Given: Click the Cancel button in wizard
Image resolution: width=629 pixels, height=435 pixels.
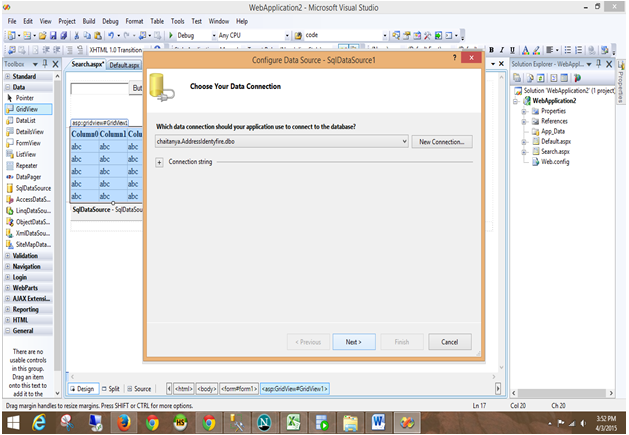Looking at the screenshot, I should [x=450, y=342].
